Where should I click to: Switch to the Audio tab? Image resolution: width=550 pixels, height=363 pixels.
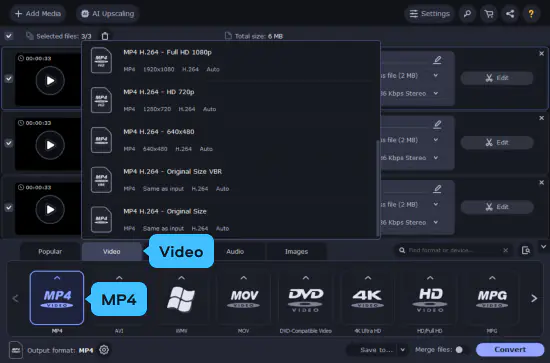coord(235,251)
